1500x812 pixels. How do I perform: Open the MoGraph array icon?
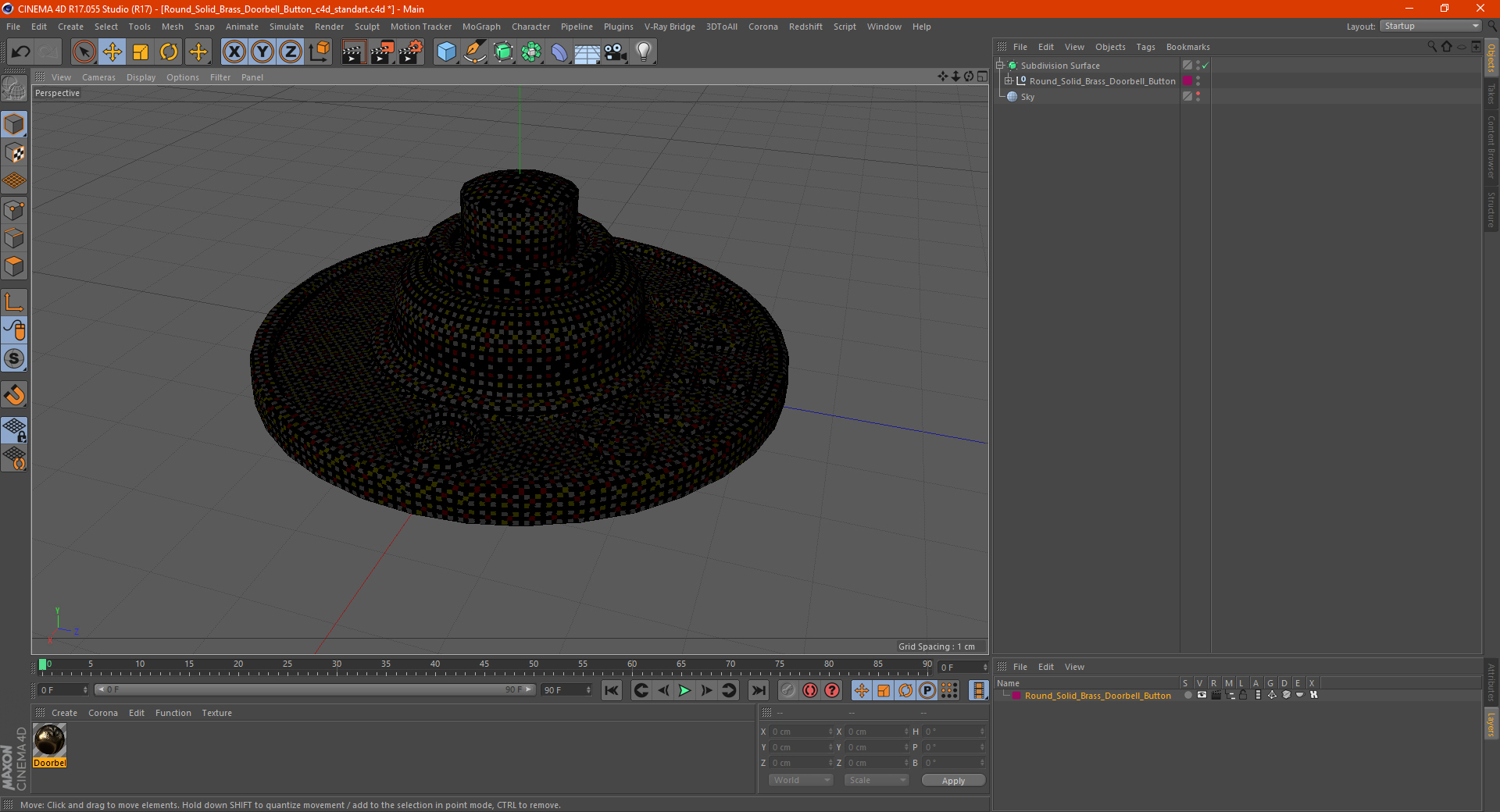[x=531, y=52]
